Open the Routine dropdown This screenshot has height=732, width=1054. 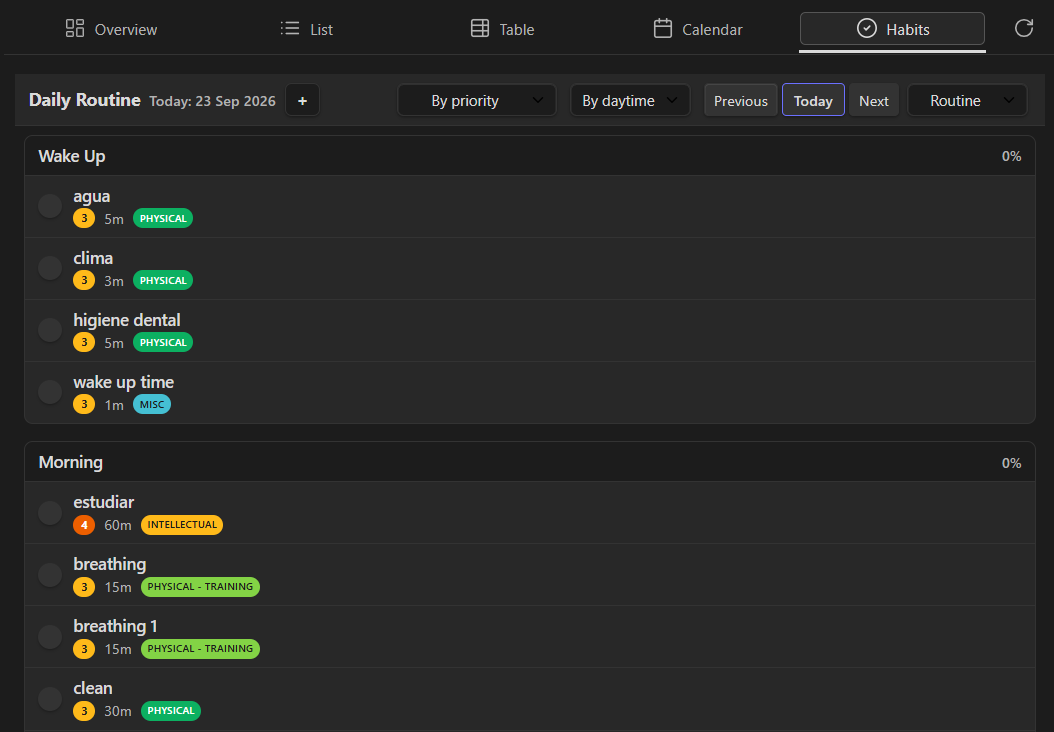(x=967, y=100)
